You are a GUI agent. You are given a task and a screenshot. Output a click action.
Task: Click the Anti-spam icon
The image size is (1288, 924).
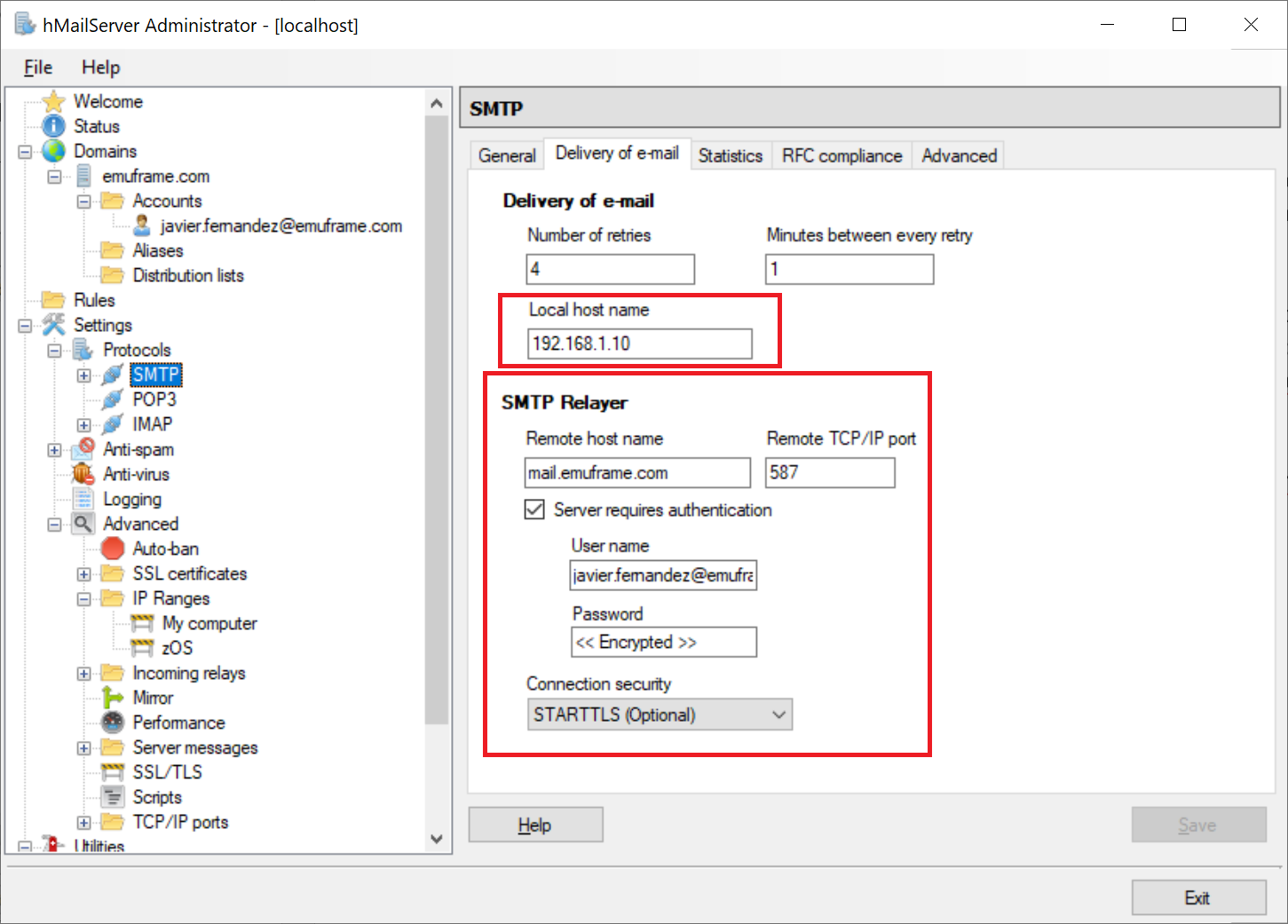(x=83, y=449)
